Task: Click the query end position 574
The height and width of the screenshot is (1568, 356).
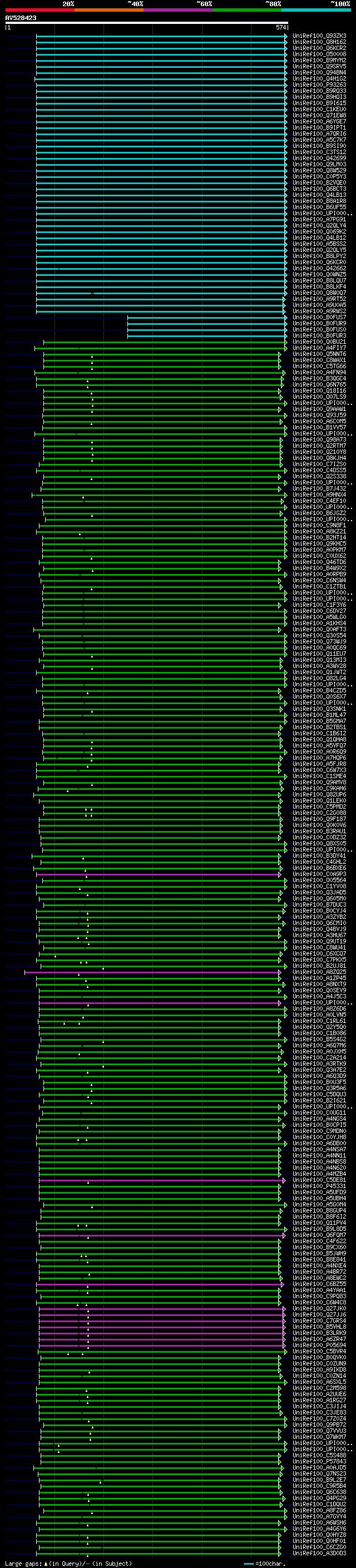Action: [x=280, y=27]
